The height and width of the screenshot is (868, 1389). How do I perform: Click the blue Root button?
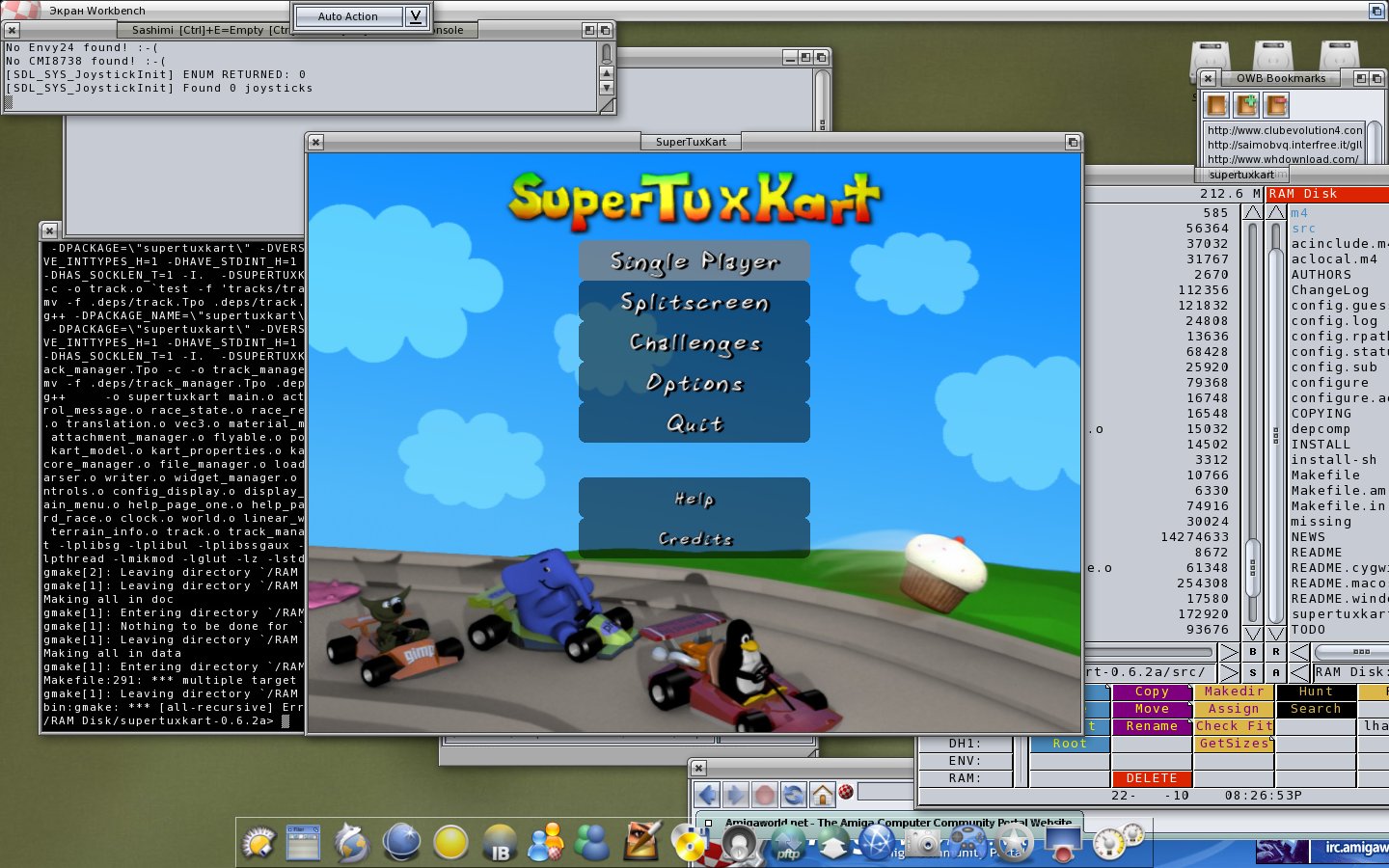1070,744
